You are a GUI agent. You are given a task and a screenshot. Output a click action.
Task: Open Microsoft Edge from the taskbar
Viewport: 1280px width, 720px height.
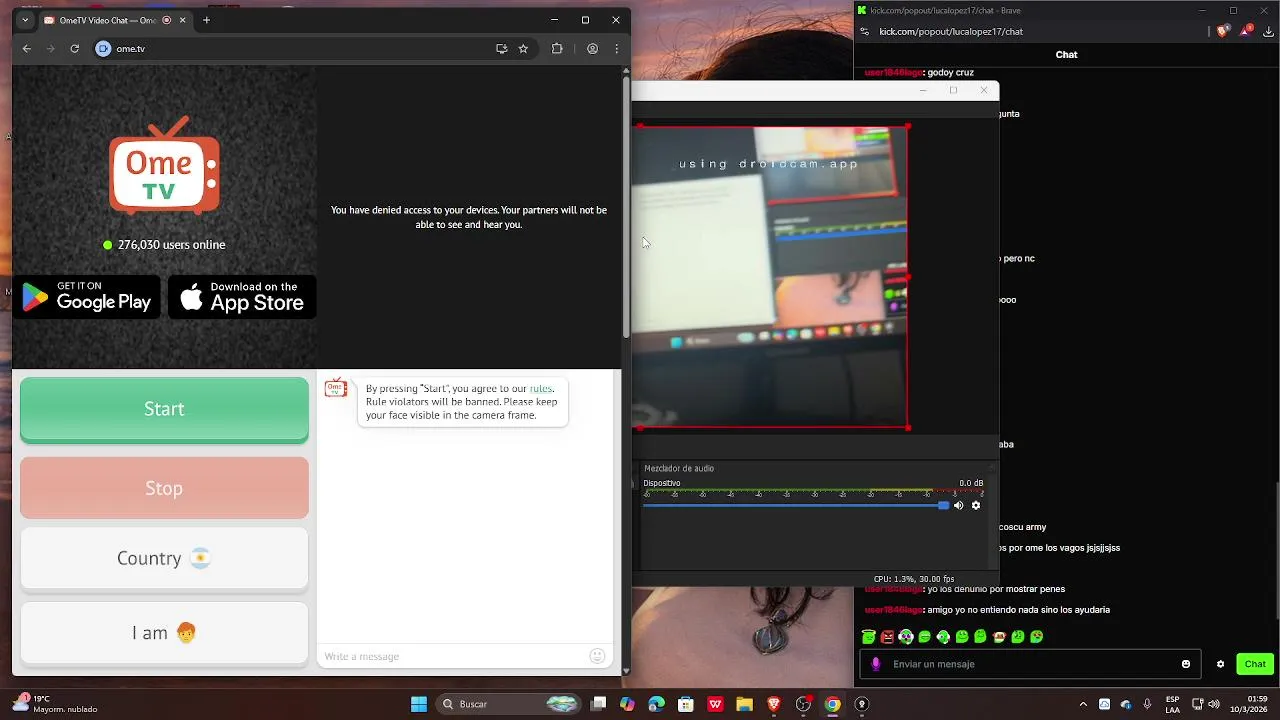pos(656,704)
